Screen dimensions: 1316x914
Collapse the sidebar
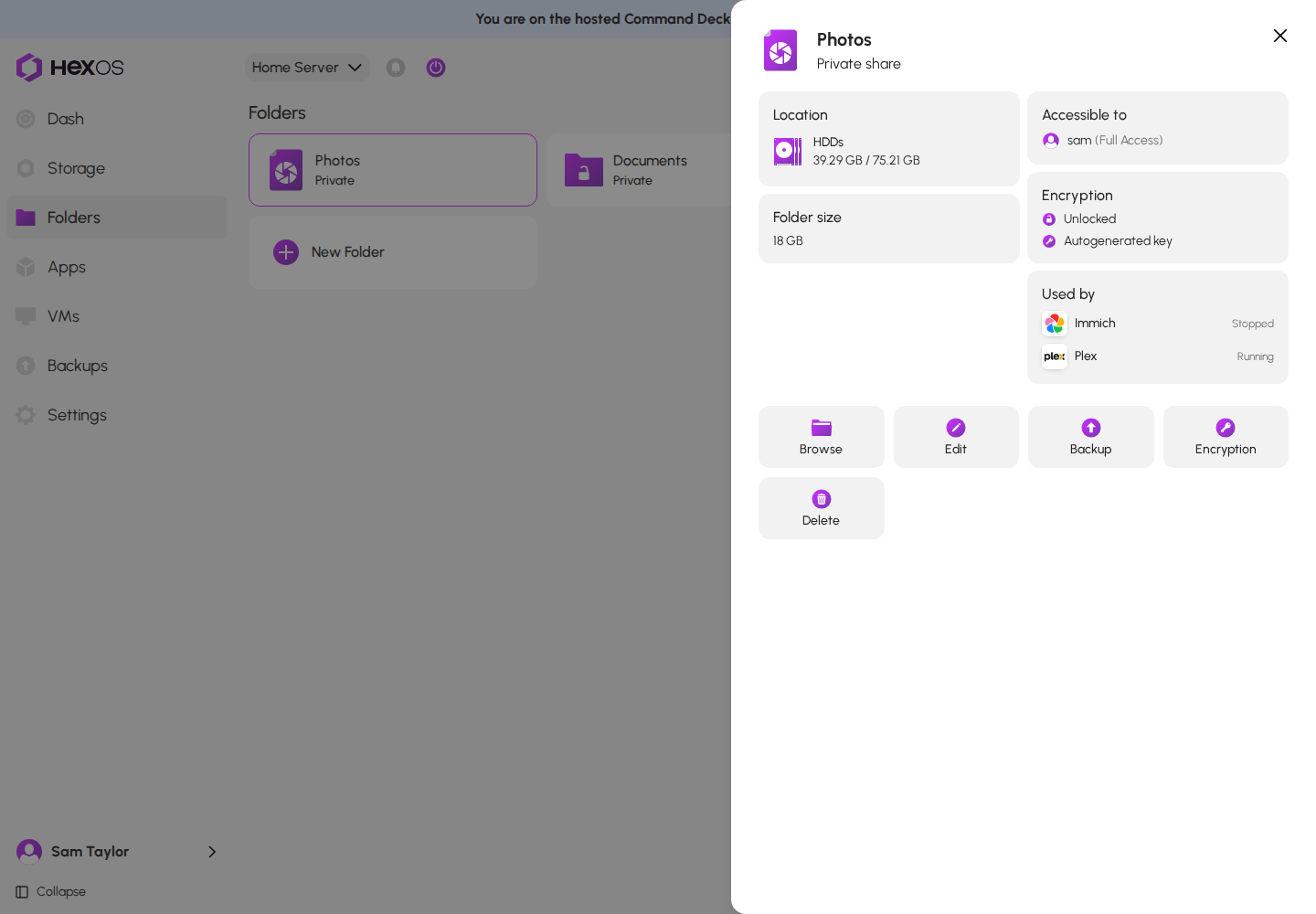(51, 892)
